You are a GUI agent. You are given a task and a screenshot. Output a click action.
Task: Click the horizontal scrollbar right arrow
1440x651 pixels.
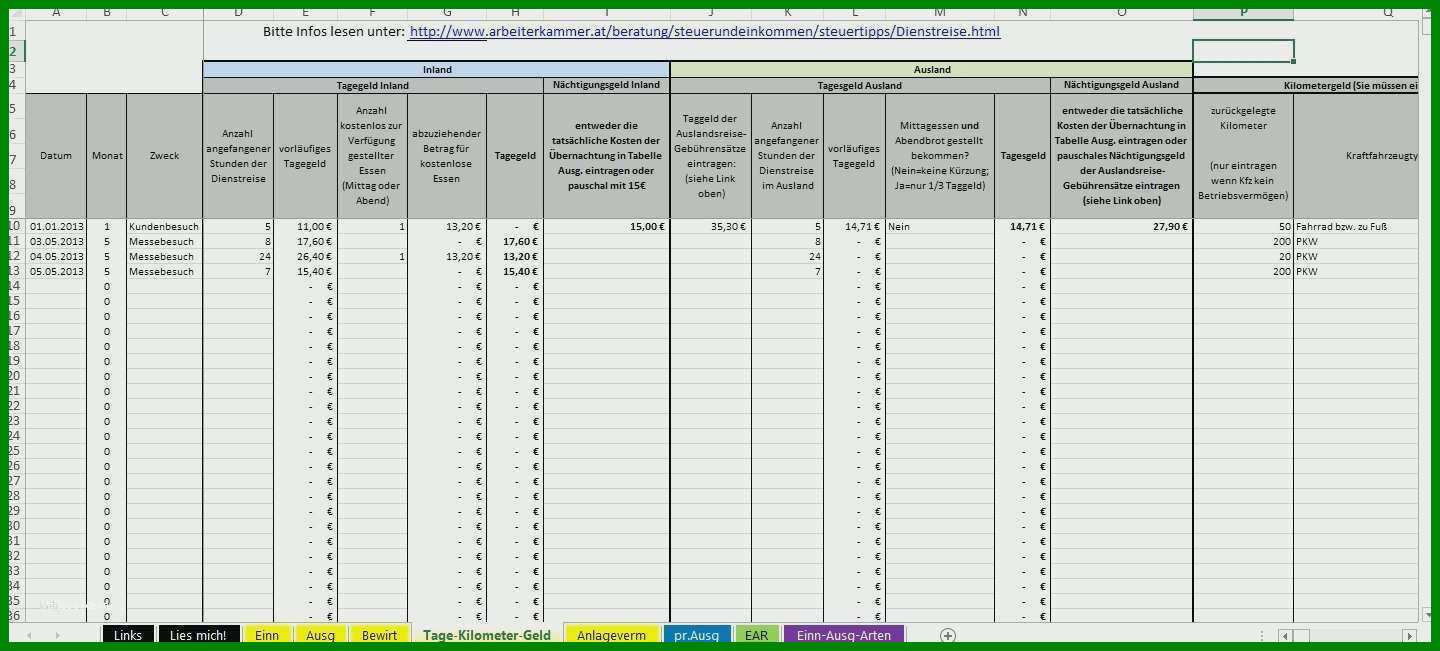(x=1409, y=635)
